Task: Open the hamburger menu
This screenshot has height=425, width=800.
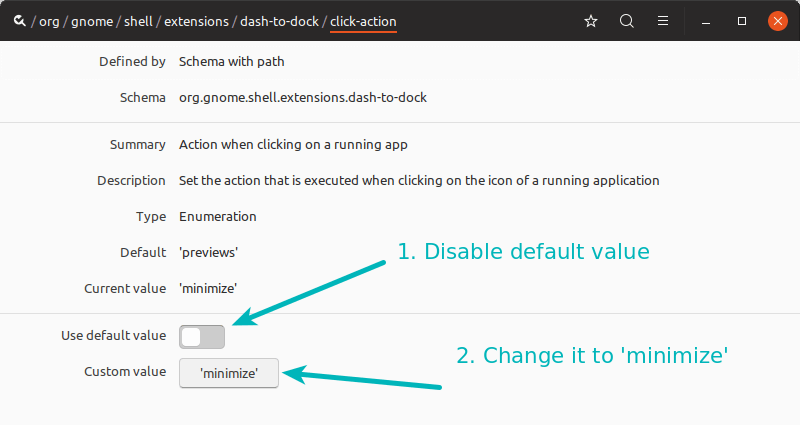Action: coord(663,21)
